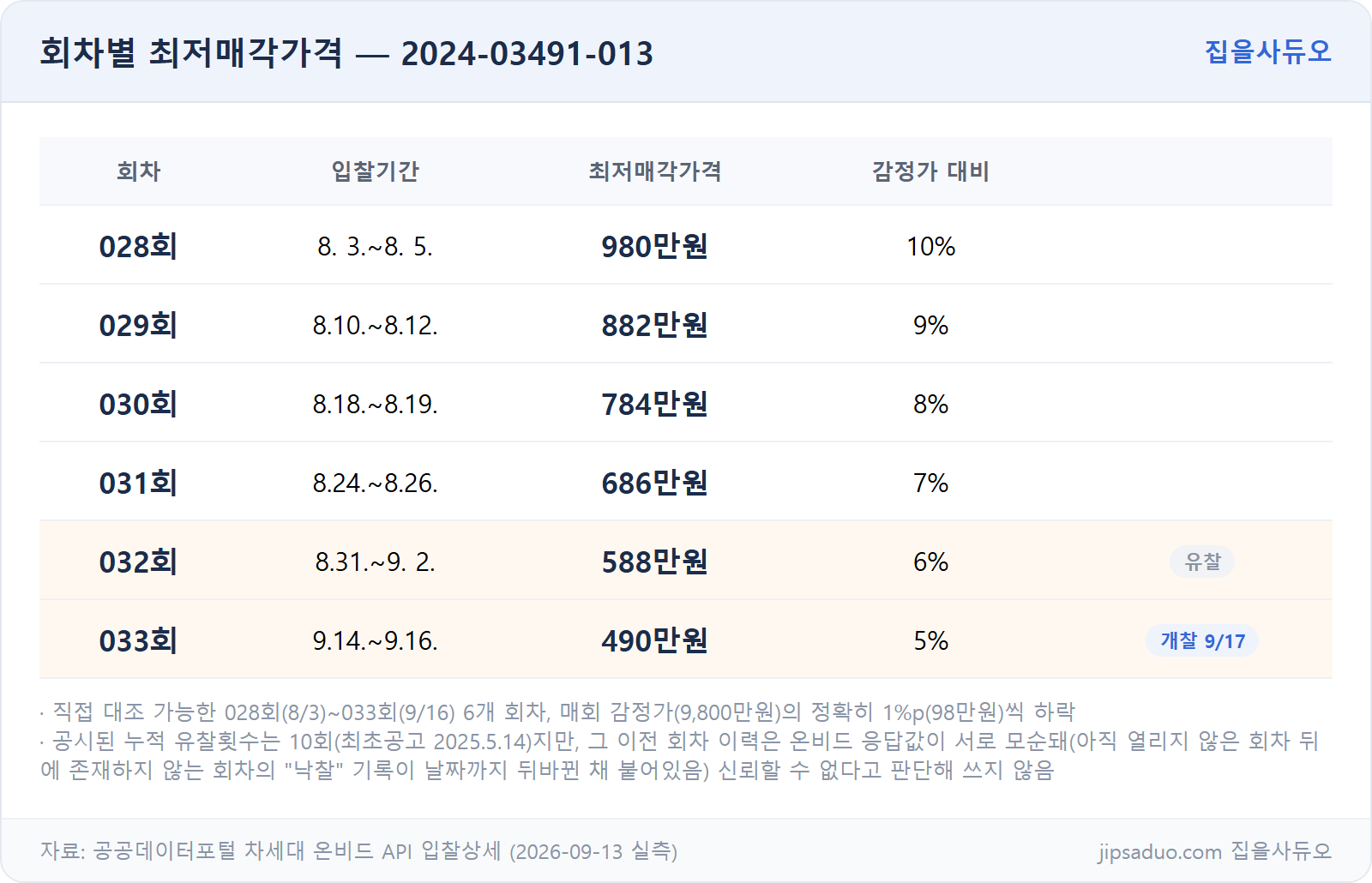
Task: Click the 882만원 price cell
Action: point(654,325)
